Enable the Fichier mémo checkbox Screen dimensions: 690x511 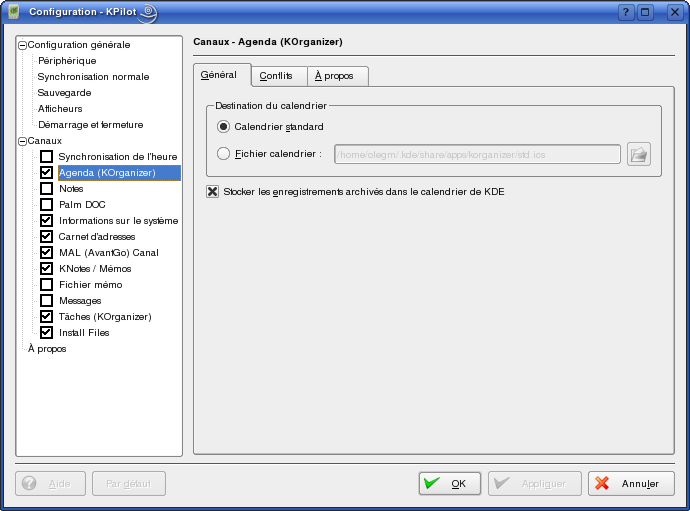pos(47,285)
